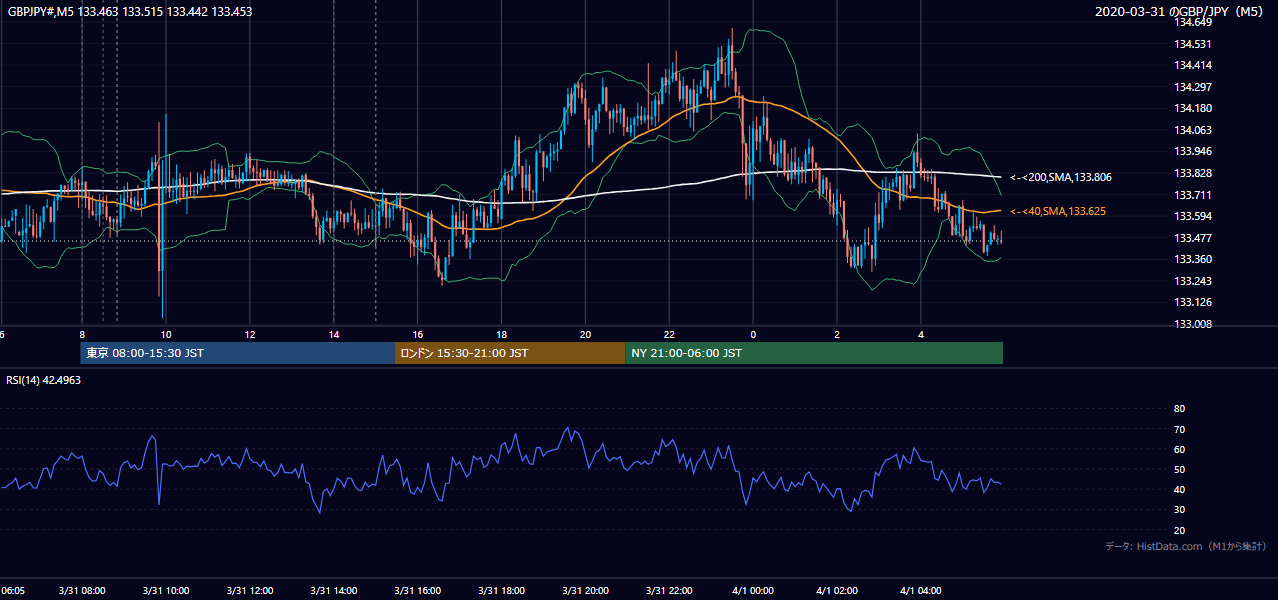Image resolution: width=1278 pixels, height=600 pixels.
Task: Click price axis value 133.243
Action: (1192, 281)
